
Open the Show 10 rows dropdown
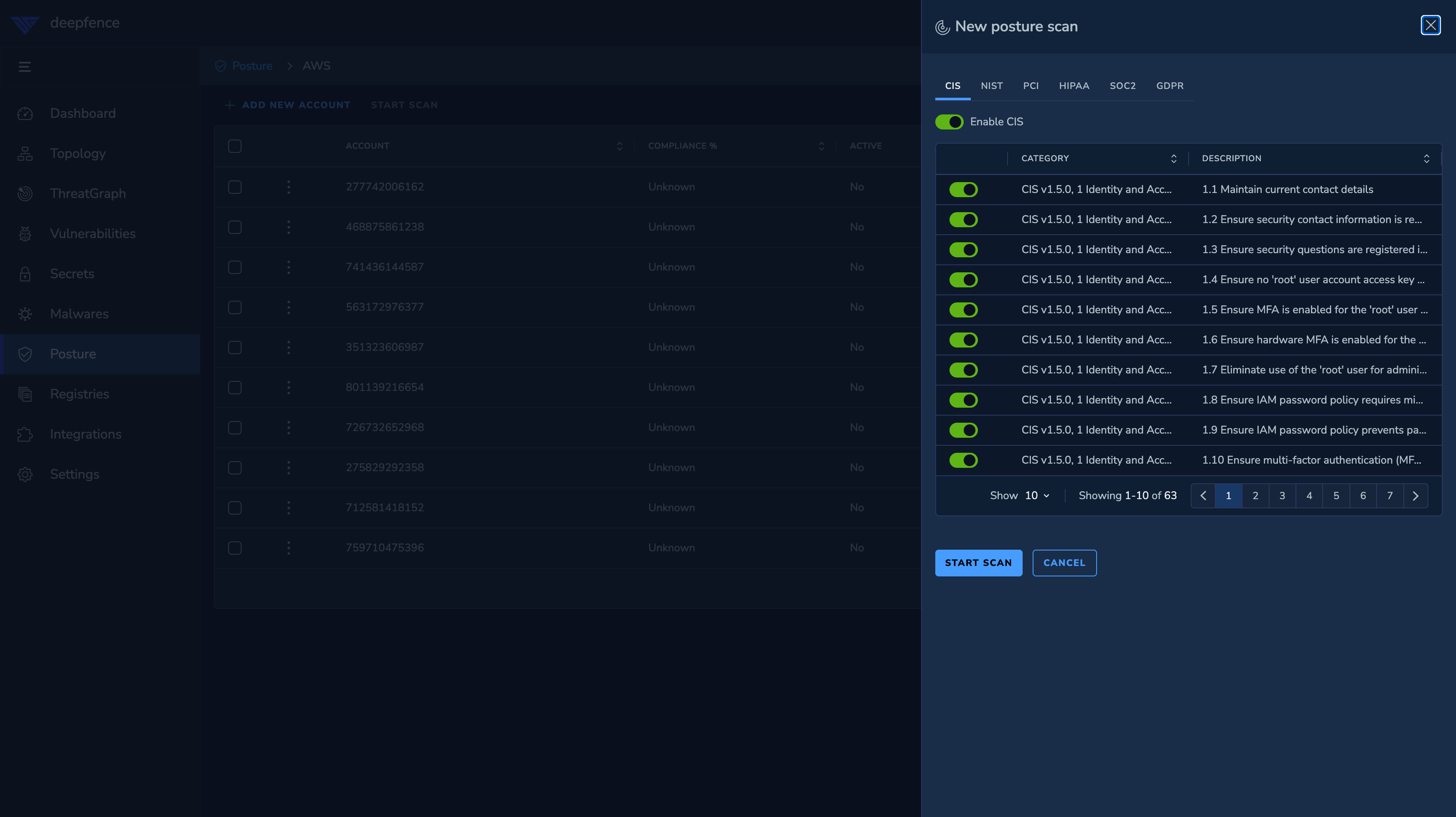coord(1037,495)
